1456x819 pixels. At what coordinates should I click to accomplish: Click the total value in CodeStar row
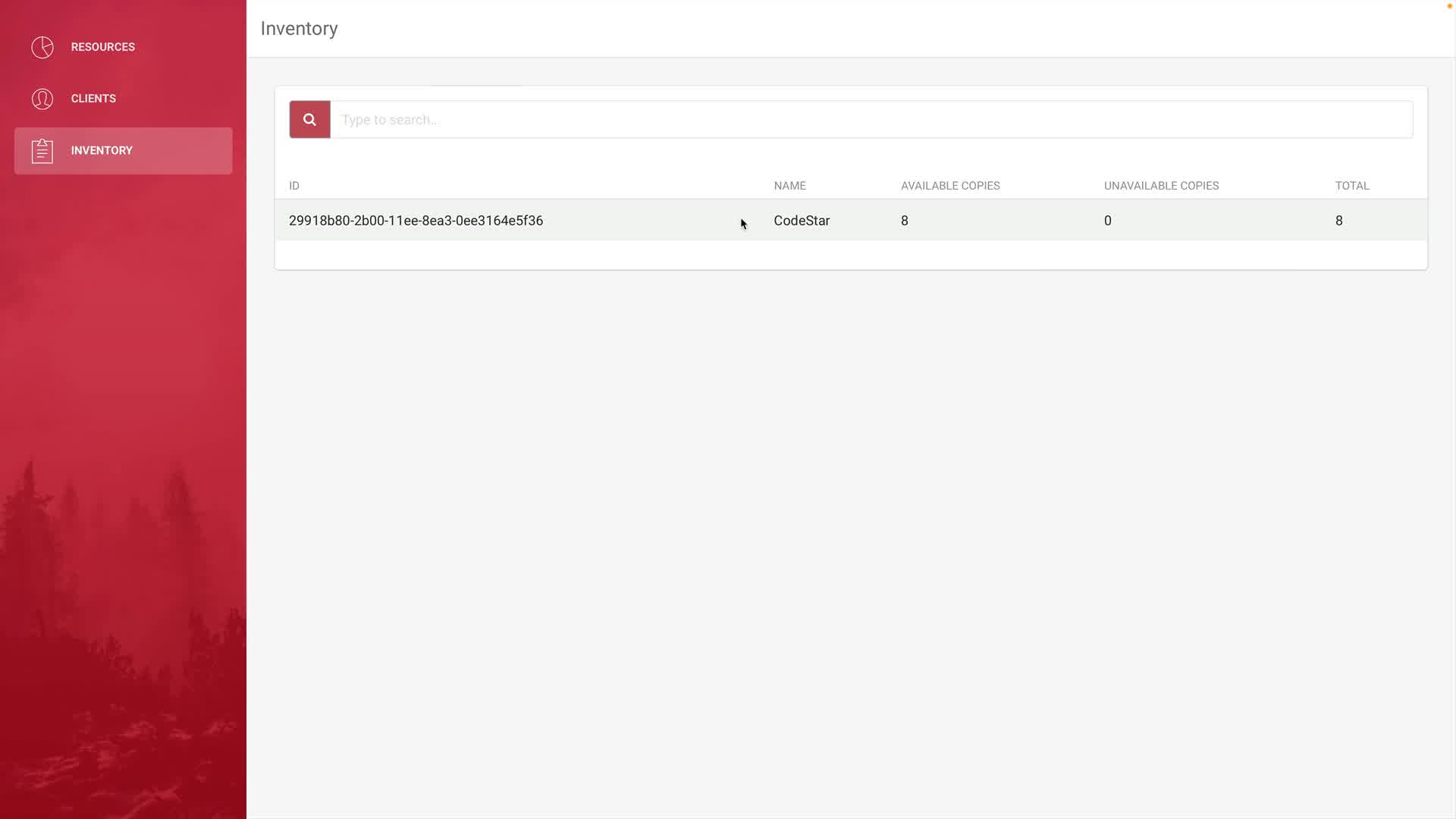pyautogui.click(x=1339, y=221)
